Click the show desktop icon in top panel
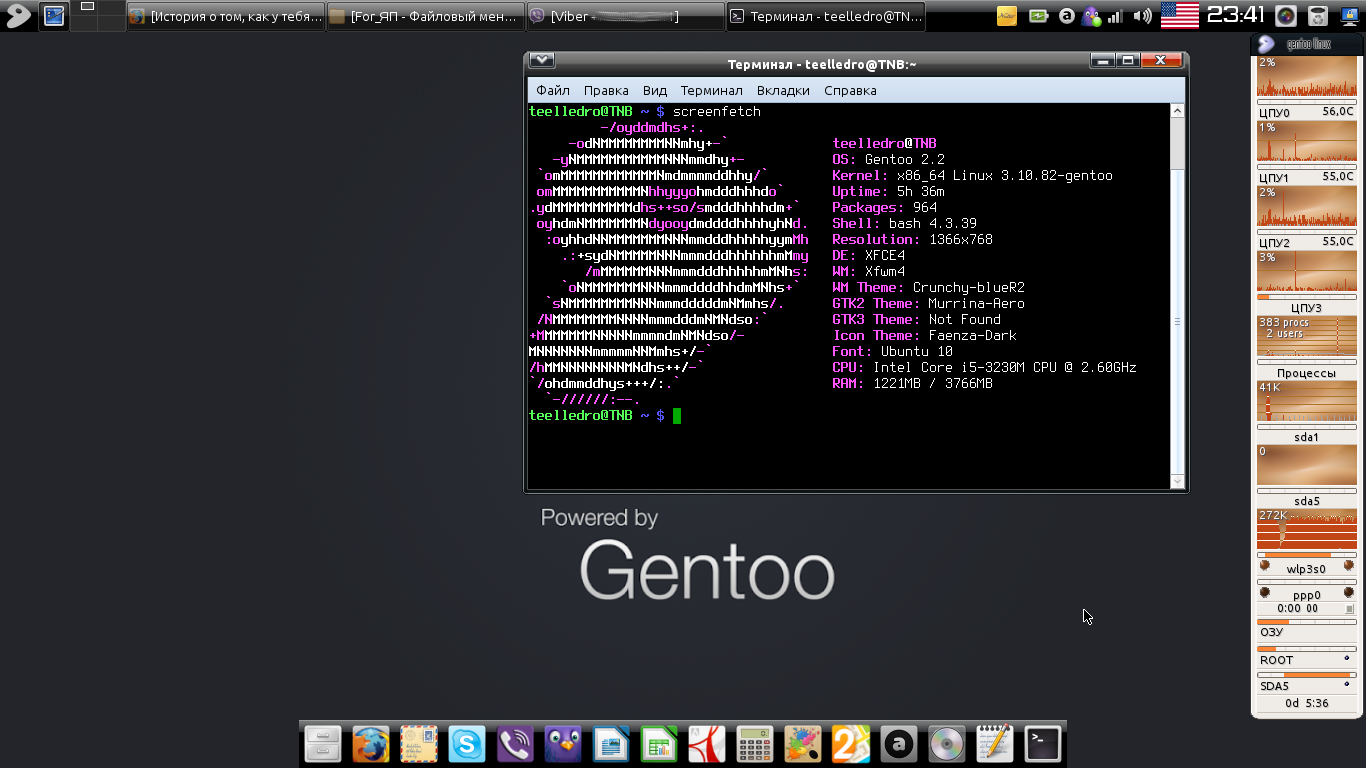1366x768 pixels. point(54,15)
